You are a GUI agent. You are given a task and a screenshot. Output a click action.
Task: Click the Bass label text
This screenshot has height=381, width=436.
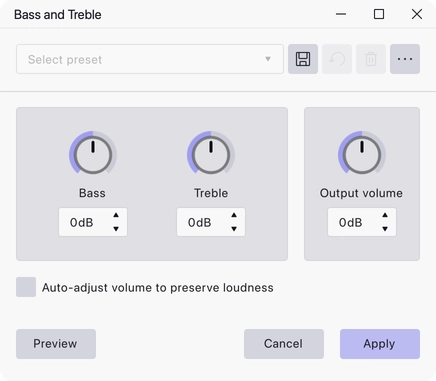point(92,193)
